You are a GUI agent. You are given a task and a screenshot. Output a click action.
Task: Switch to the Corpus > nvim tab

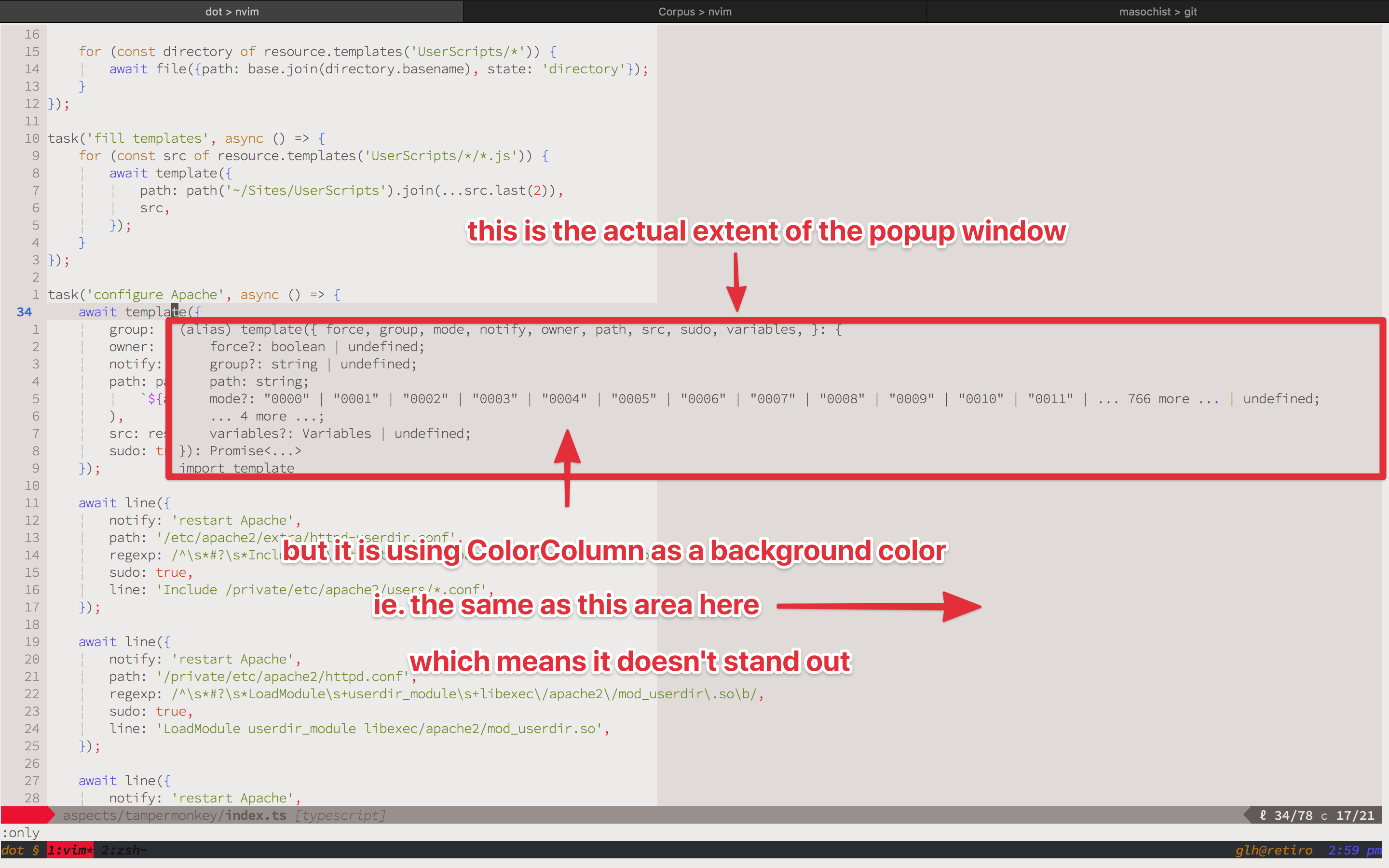pos(694,12)
